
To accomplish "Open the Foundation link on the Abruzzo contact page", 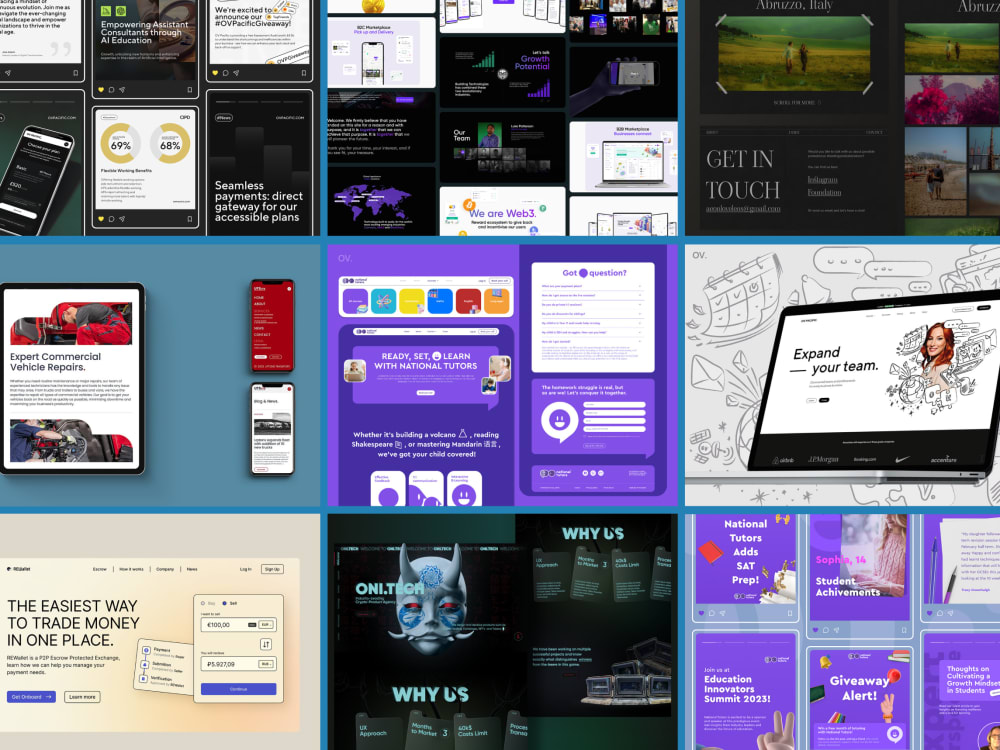I will (x=824, y=192).
